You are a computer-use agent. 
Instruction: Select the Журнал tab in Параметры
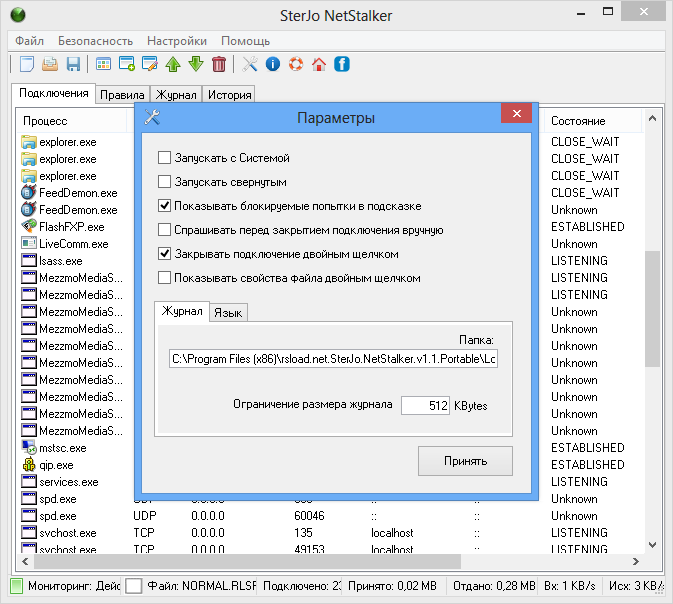[x=182, y=311]
